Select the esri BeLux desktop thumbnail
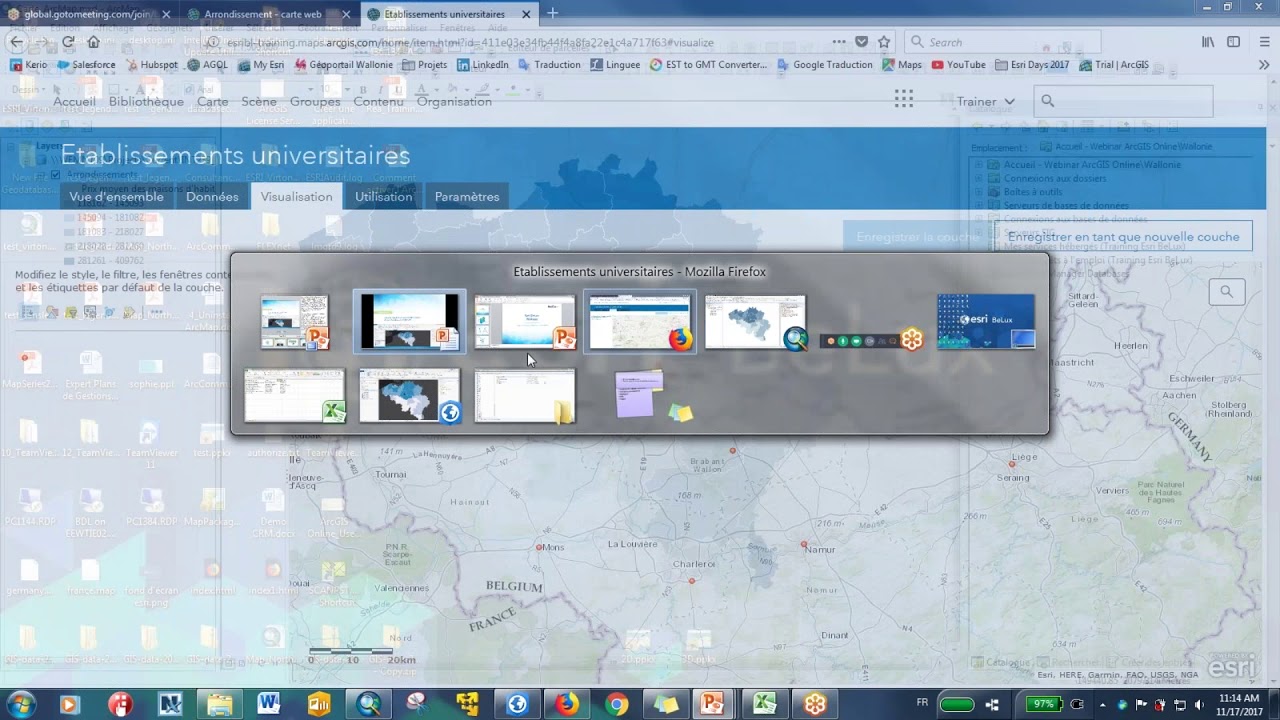Screen dimensions: 1280x720 [x=986, y=322]
